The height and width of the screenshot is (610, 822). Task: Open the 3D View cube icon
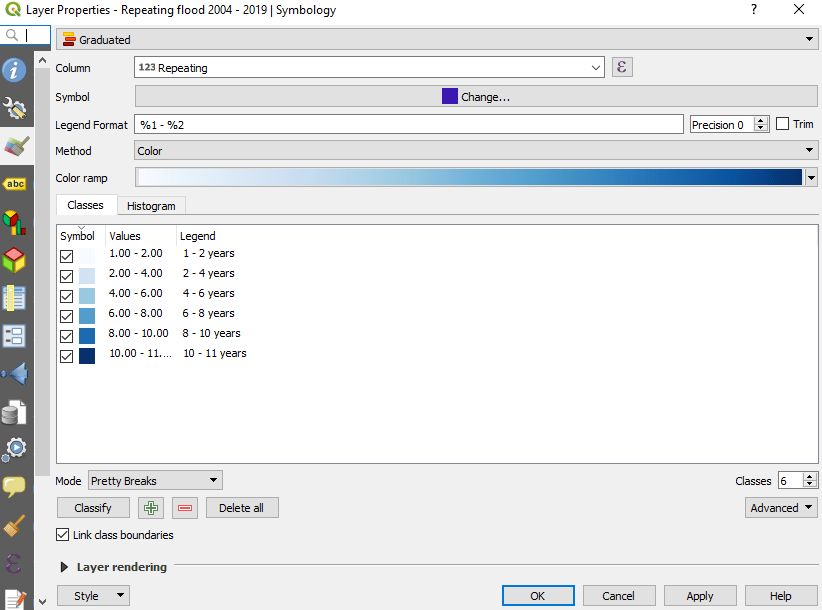(x=15, y=260)
